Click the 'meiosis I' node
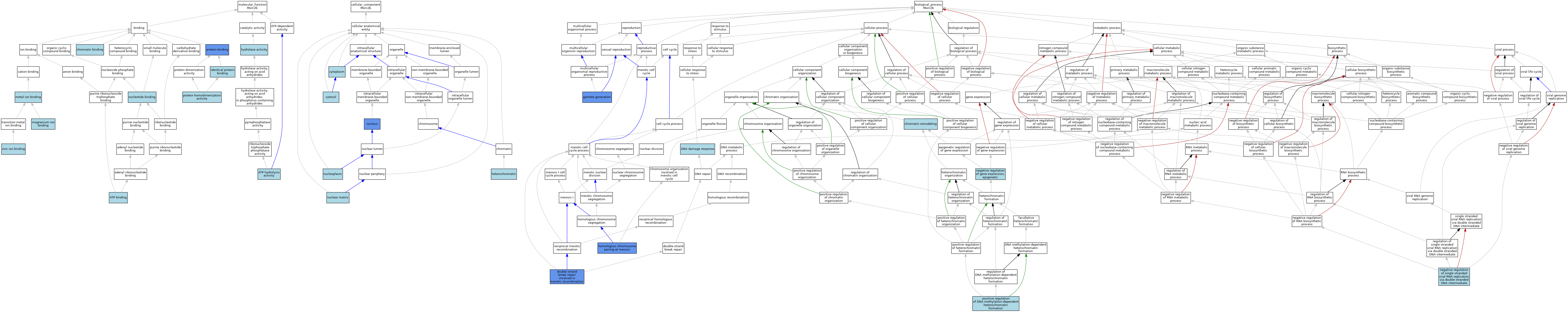1568x312 pixels. coord(567,197)
